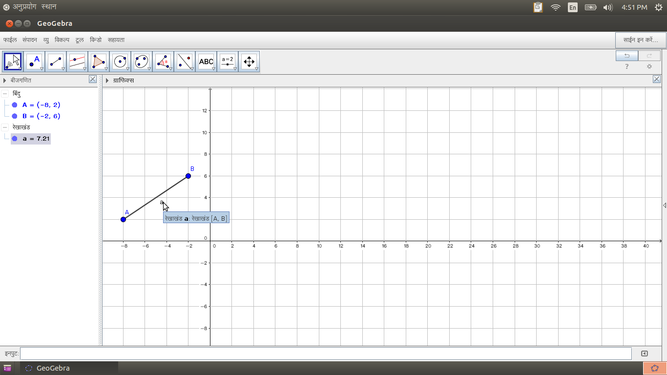Open the first menu in the menu bar
The height and width of the screenshot is (375, 667).
(10, 40)
